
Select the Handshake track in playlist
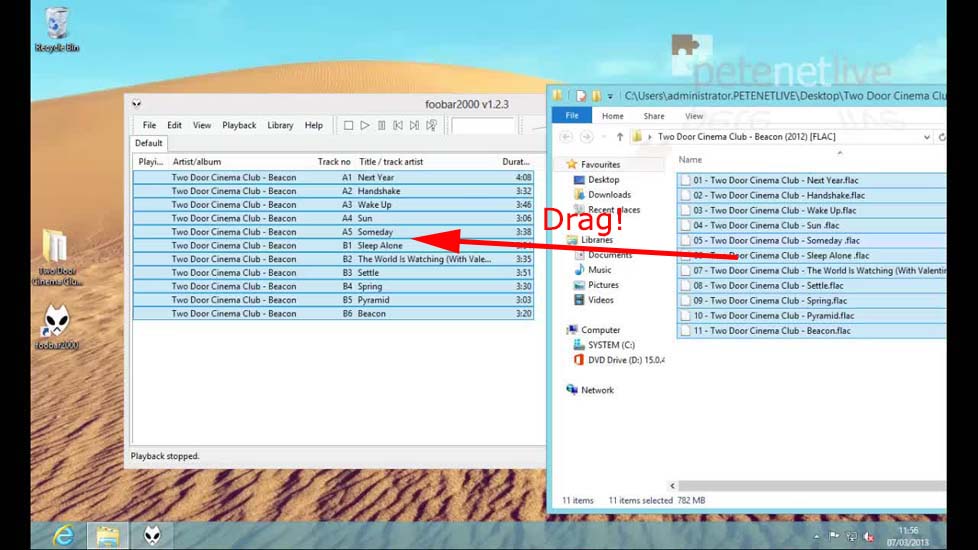[x=333, y=191]
